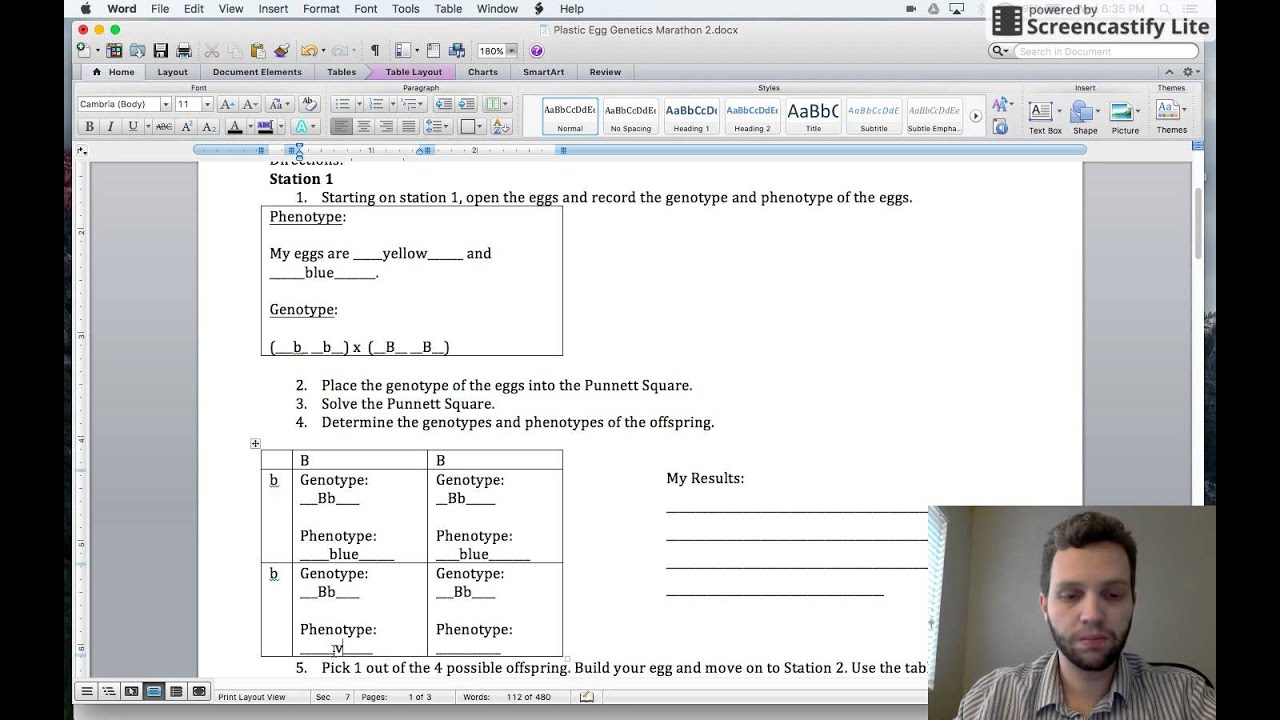Open the Themes gallery
1280x720 pixels.
coord(1171,117)
